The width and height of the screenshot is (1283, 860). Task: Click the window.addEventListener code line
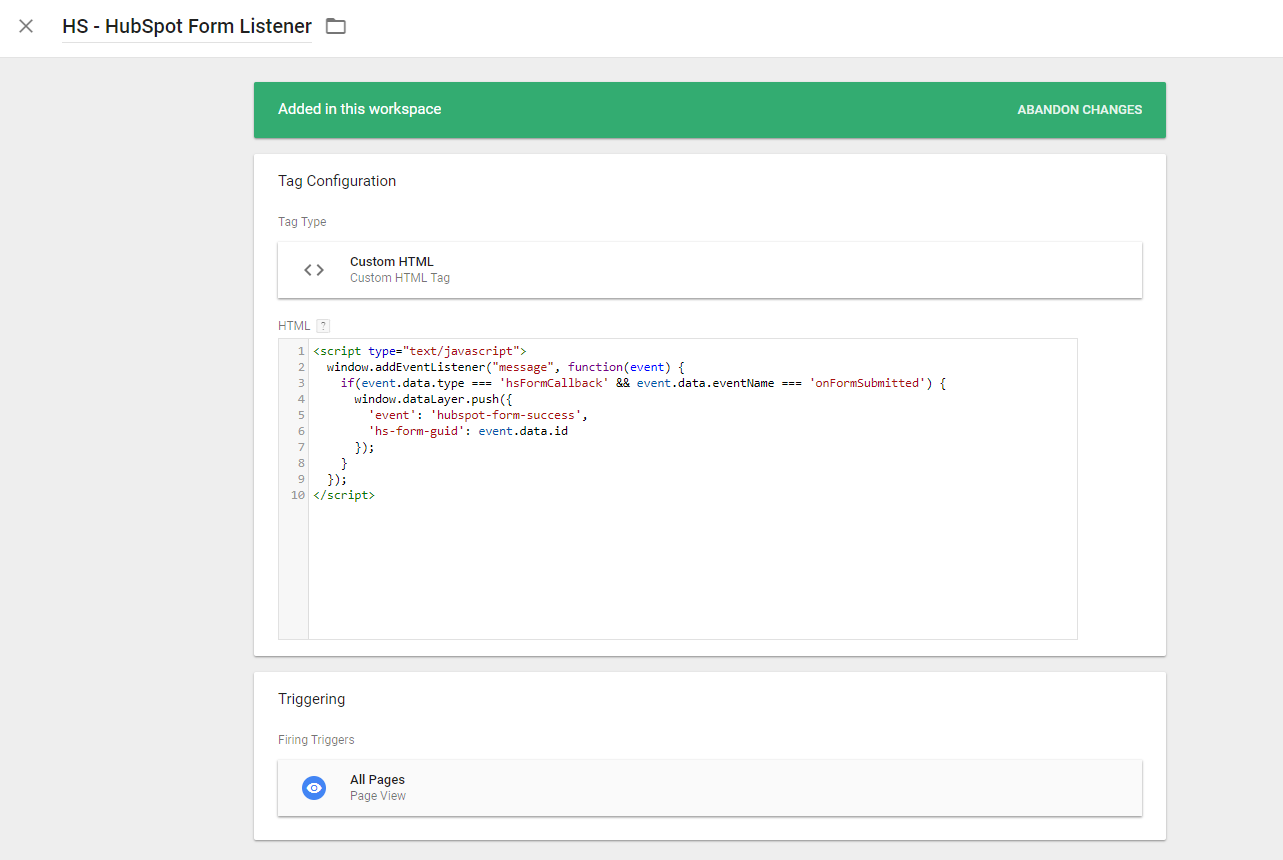click(505, 367)
